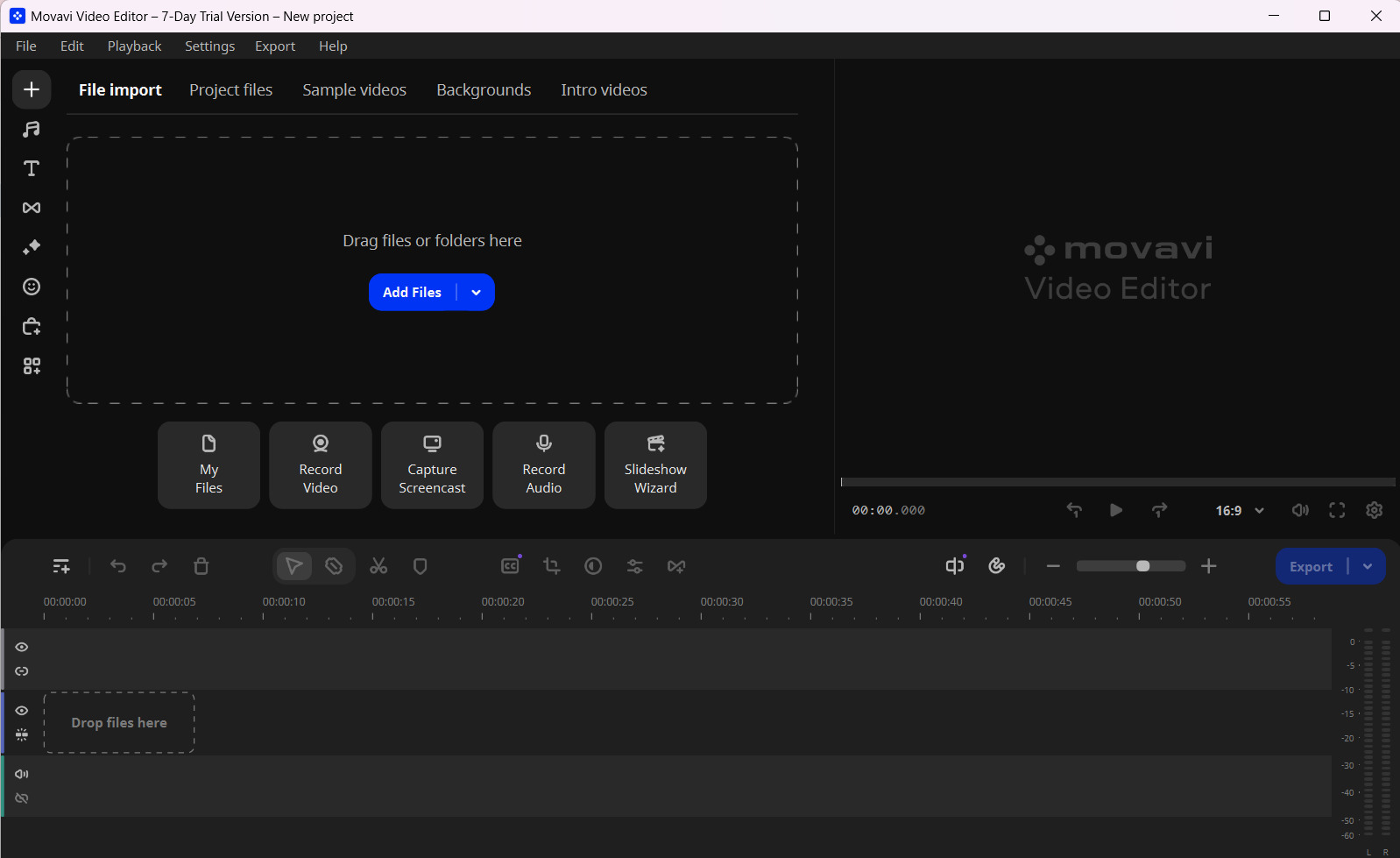Switch to Backgrounds tab
The image size is (1400, 858).
click(484, 90)
